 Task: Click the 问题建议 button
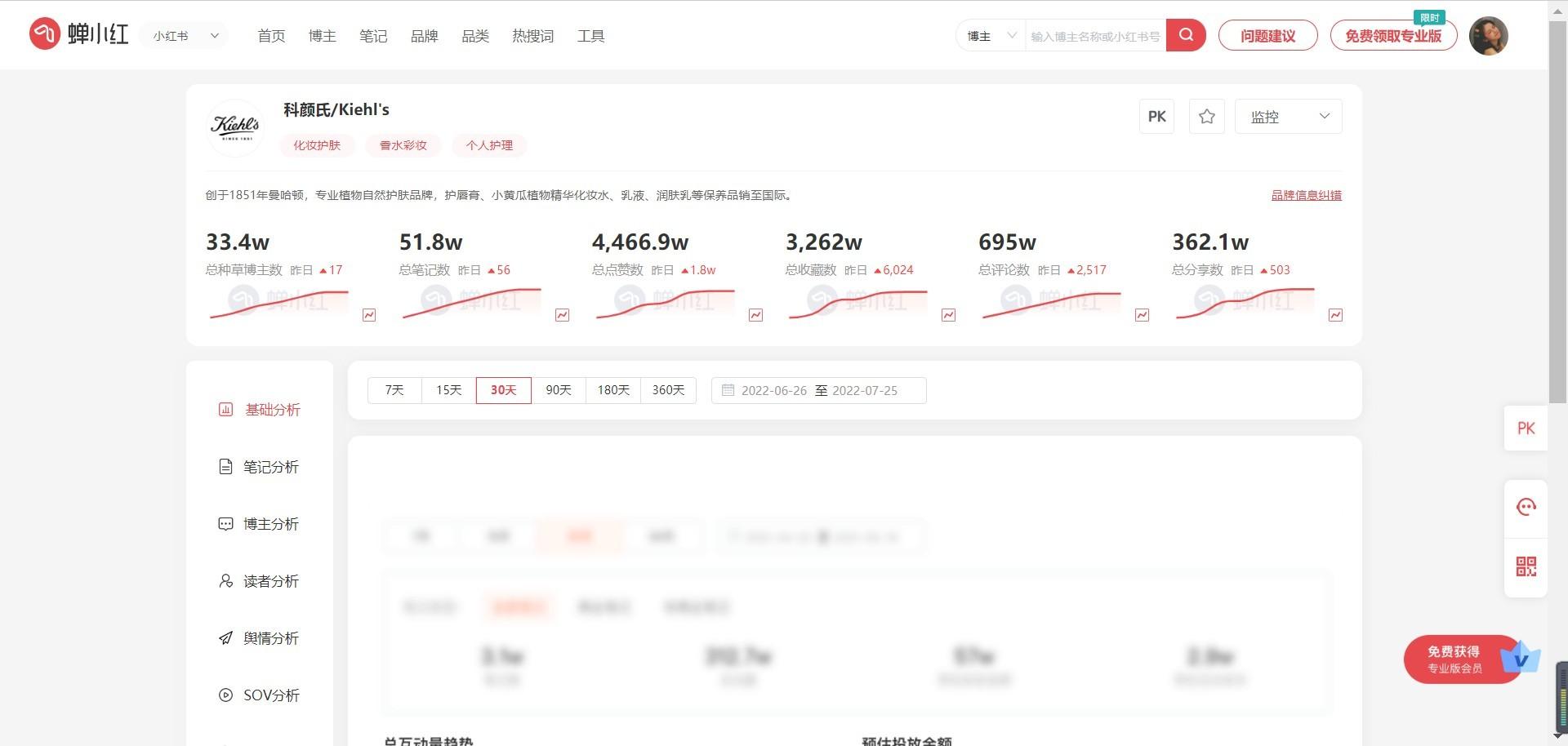tap(1267, 36)
